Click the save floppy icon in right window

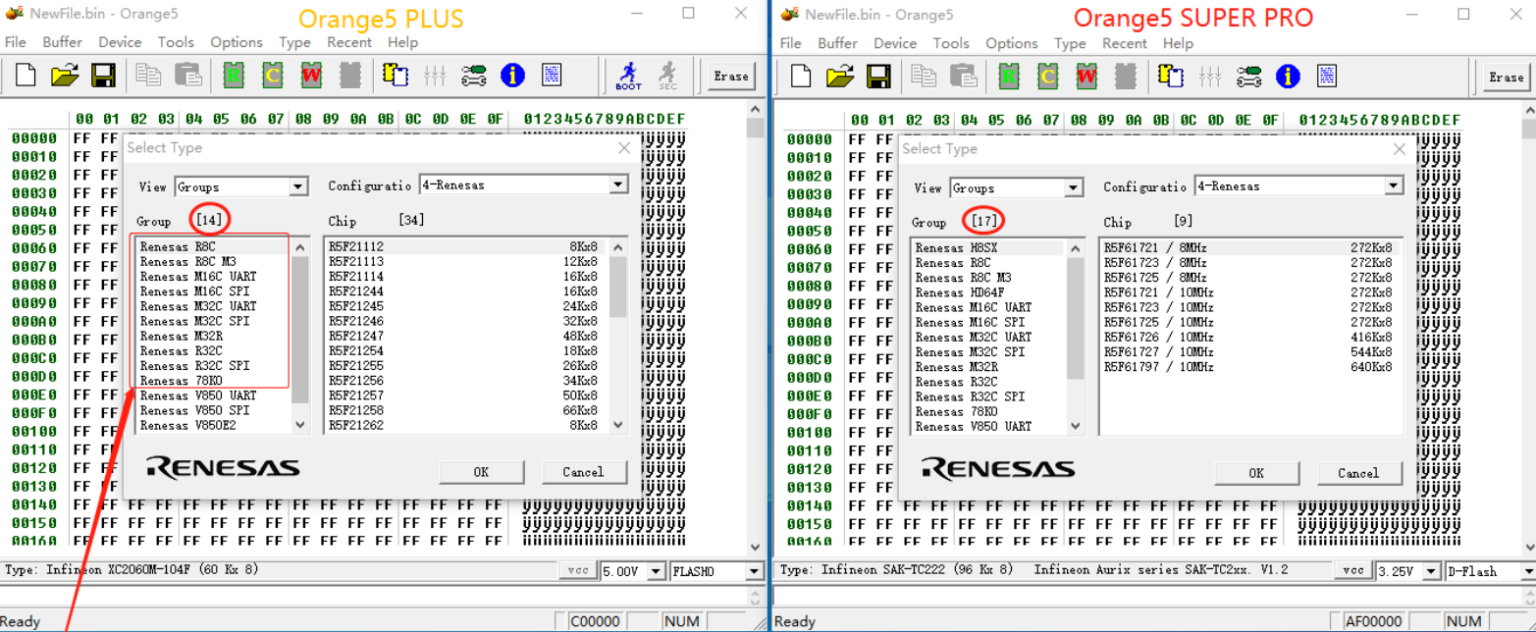[878, 76]
